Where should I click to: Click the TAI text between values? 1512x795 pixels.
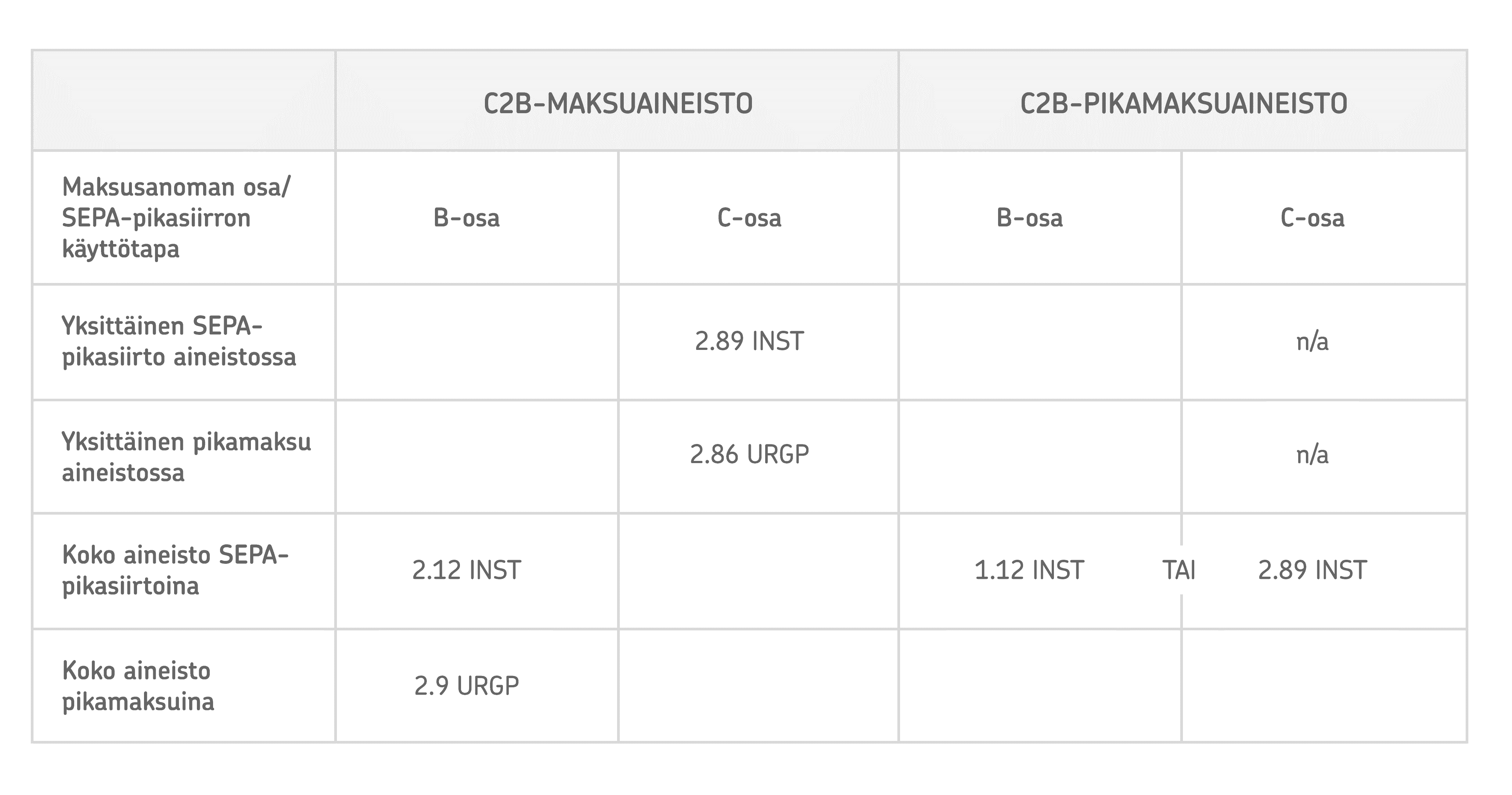pyautogui.click(x=1179, y=570)
